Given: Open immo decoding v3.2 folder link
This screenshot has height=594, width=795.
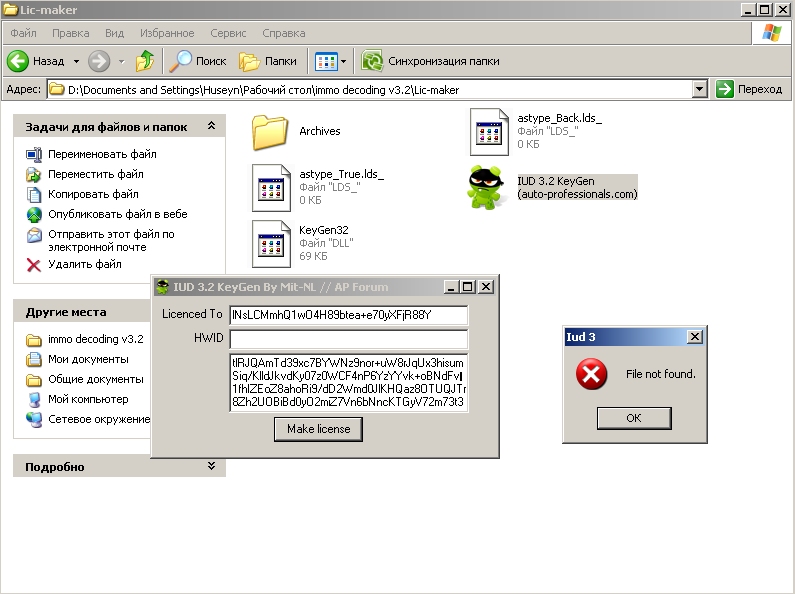Looking at the screenshot, I should pyautogui.click(x=95, y=339).
